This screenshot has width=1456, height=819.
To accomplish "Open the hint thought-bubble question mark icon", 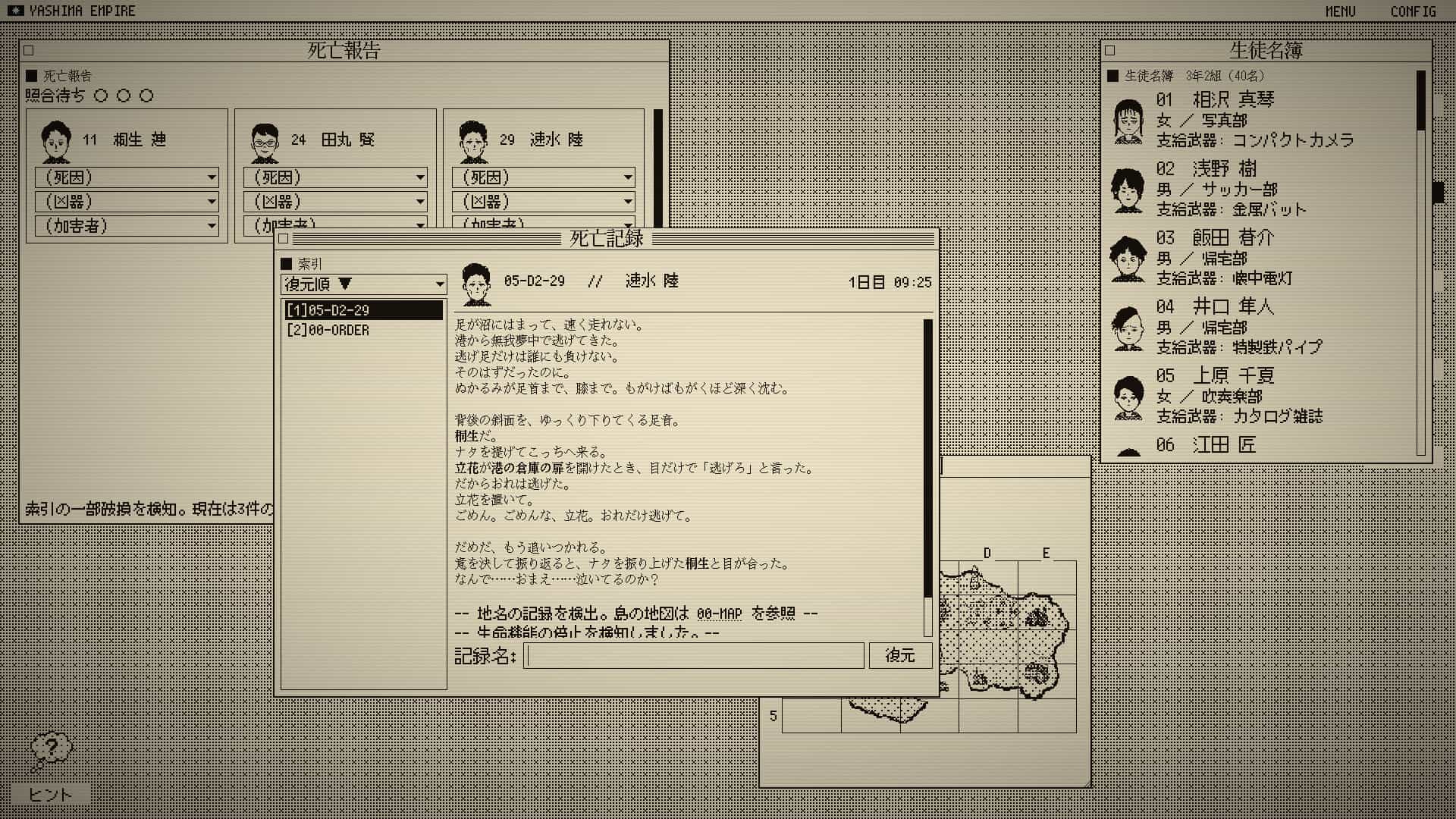I will 51,749.
